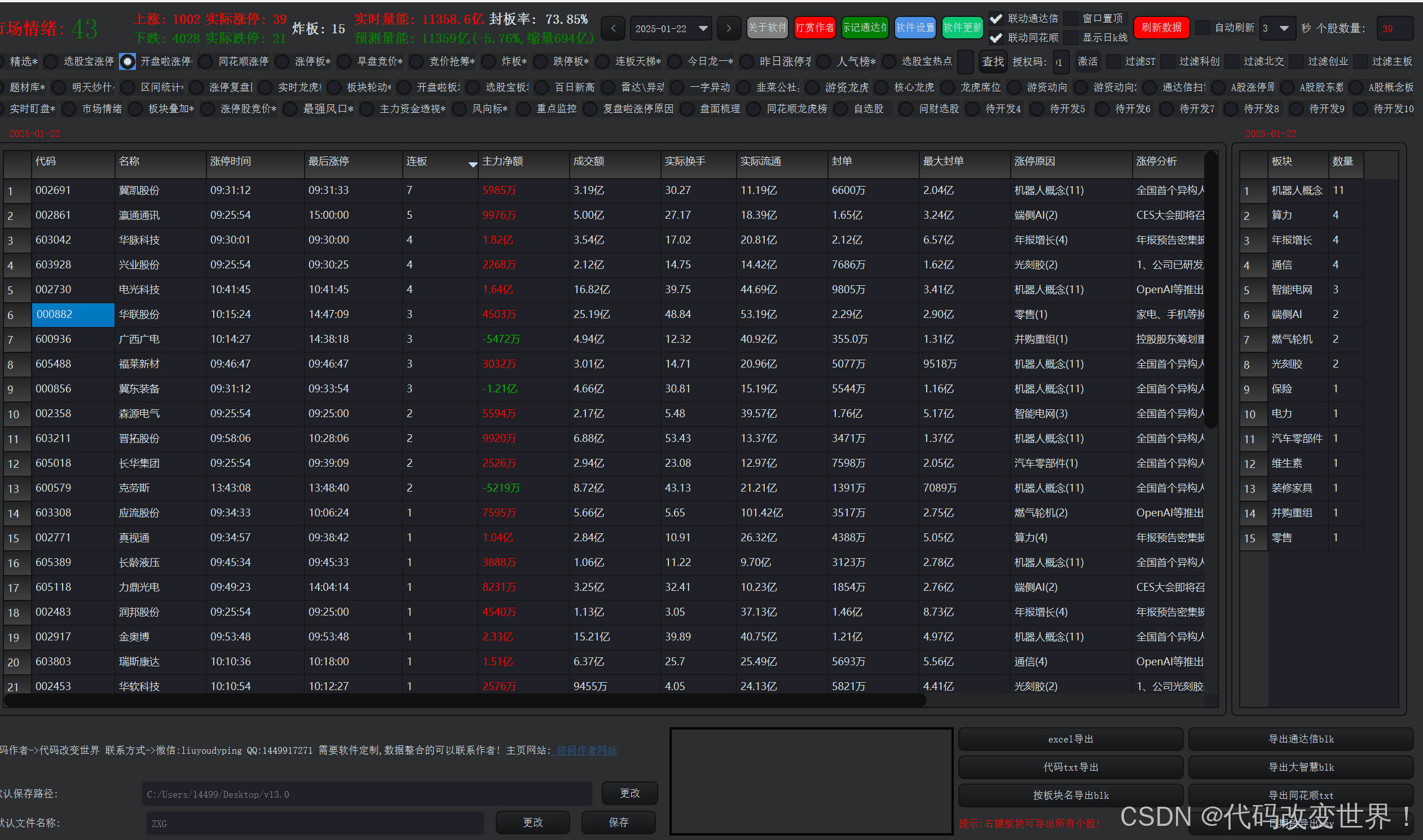Image resolution: width=1423 pixels, height=840 pixels.
Task: Click the green 软件更新 update button
Action: (x=962, y=28)
